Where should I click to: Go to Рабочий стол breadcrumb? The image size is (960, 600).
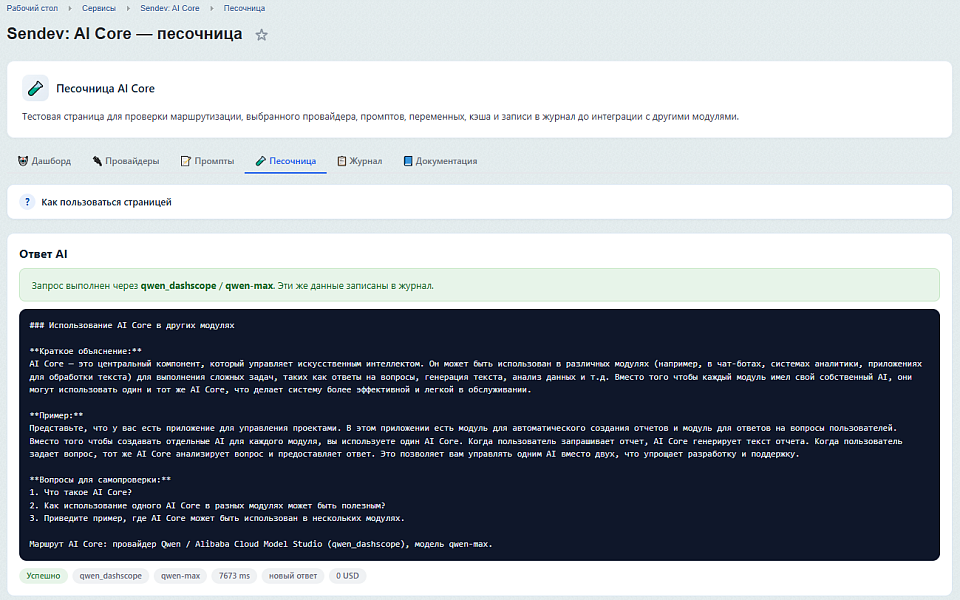pyautogui.click(x=32, y=8)
